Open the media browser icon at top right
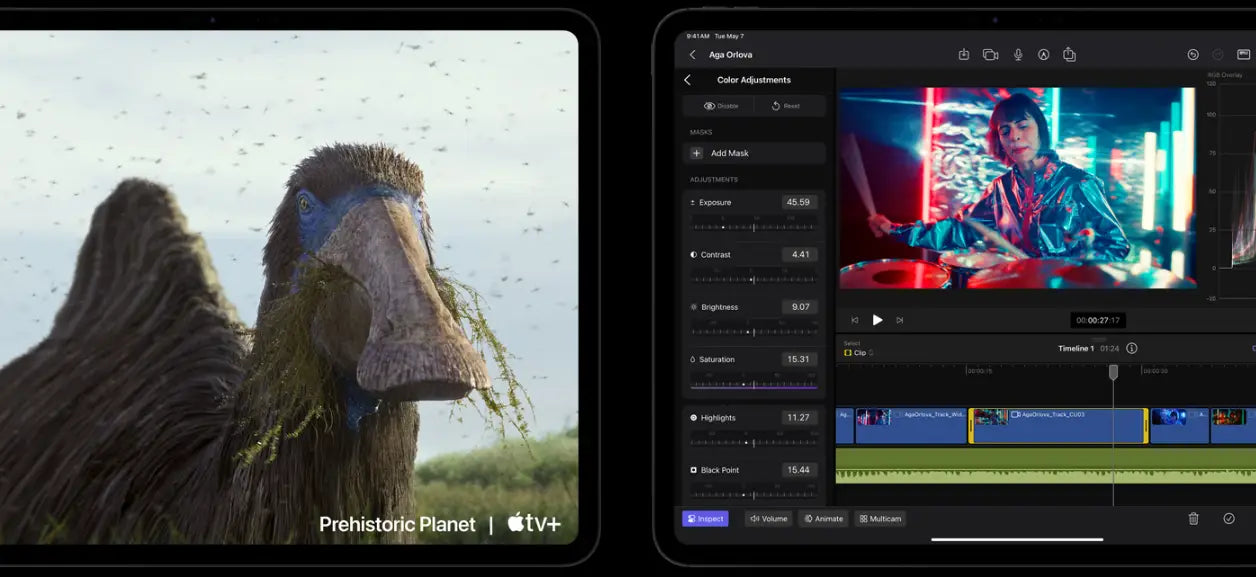The width and height of the screenshot is (1256, 577). tap(1244, 55)
